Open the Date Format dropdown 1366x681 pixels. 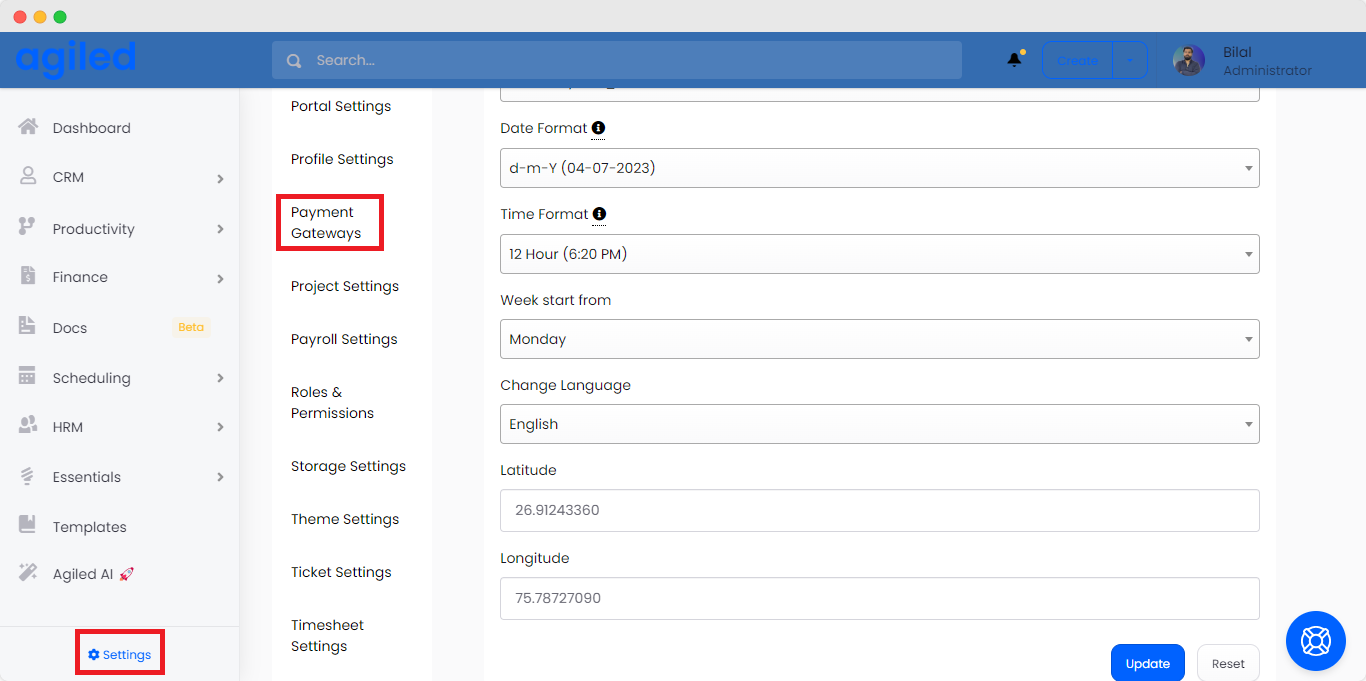pos(878,168)
